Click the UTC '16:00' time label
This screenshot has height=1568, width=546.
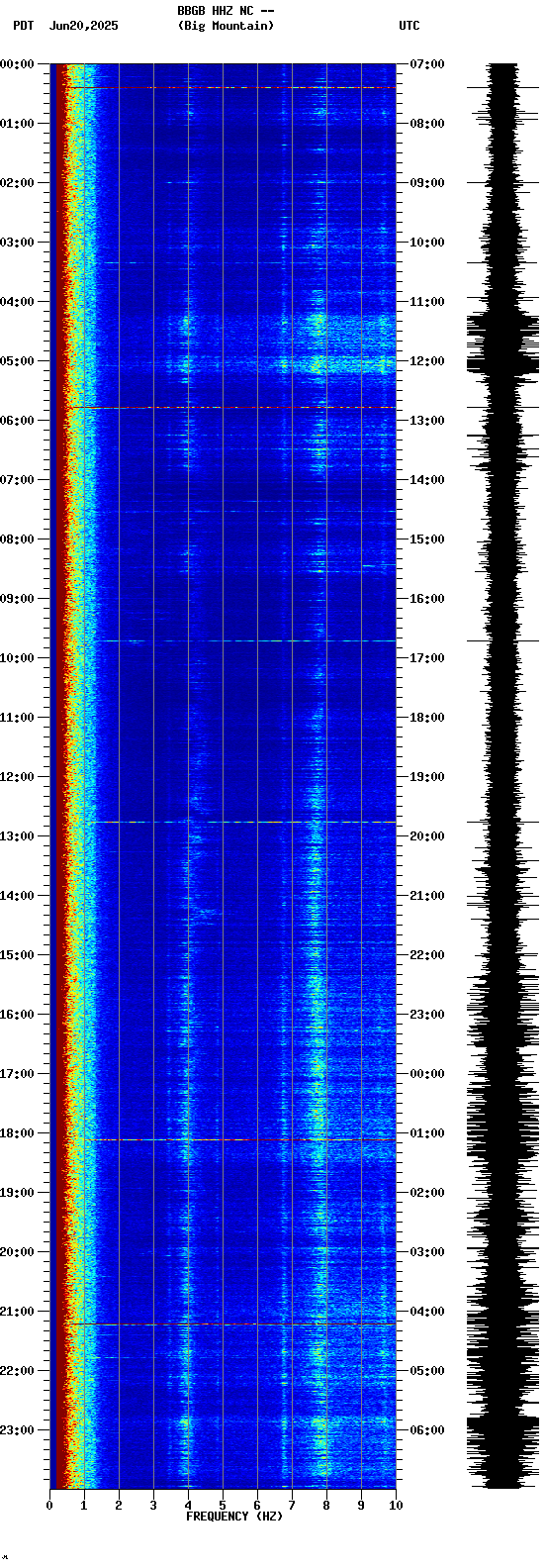[x=427, y=599]
